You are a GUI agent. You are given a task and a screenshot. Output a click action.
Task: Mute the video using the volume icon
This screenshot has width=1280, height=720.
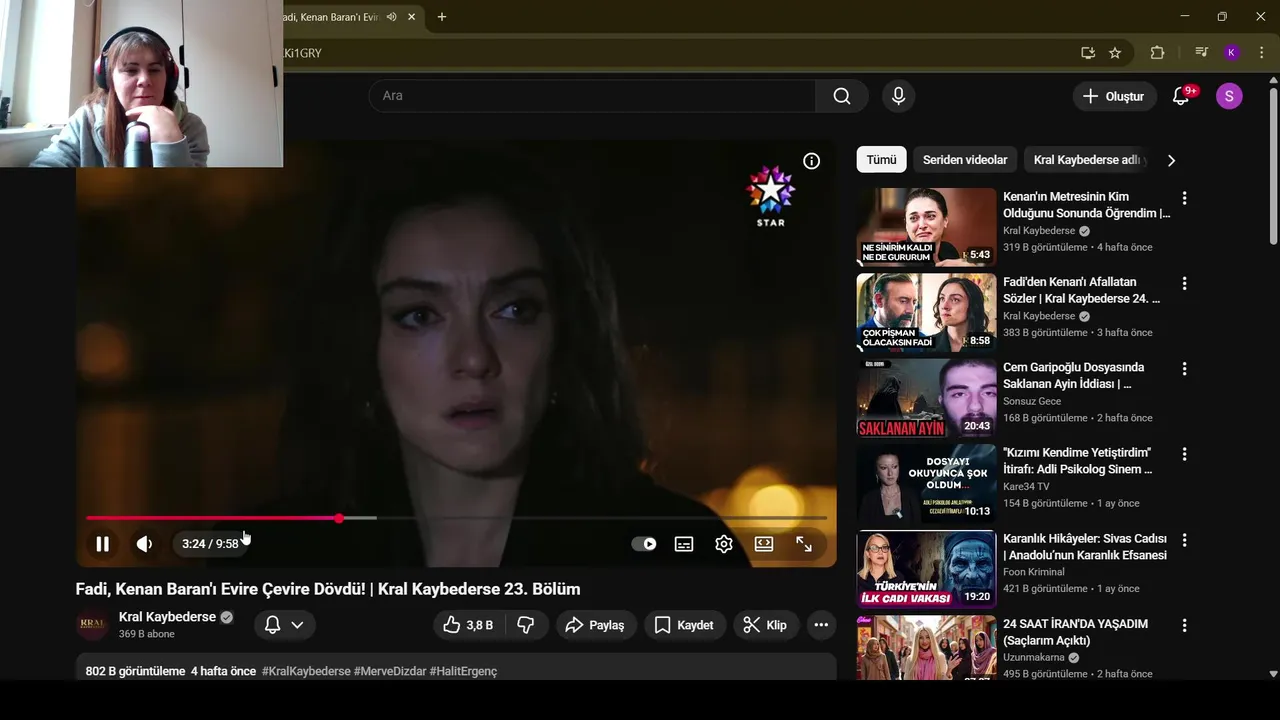(x=145, y=544)
